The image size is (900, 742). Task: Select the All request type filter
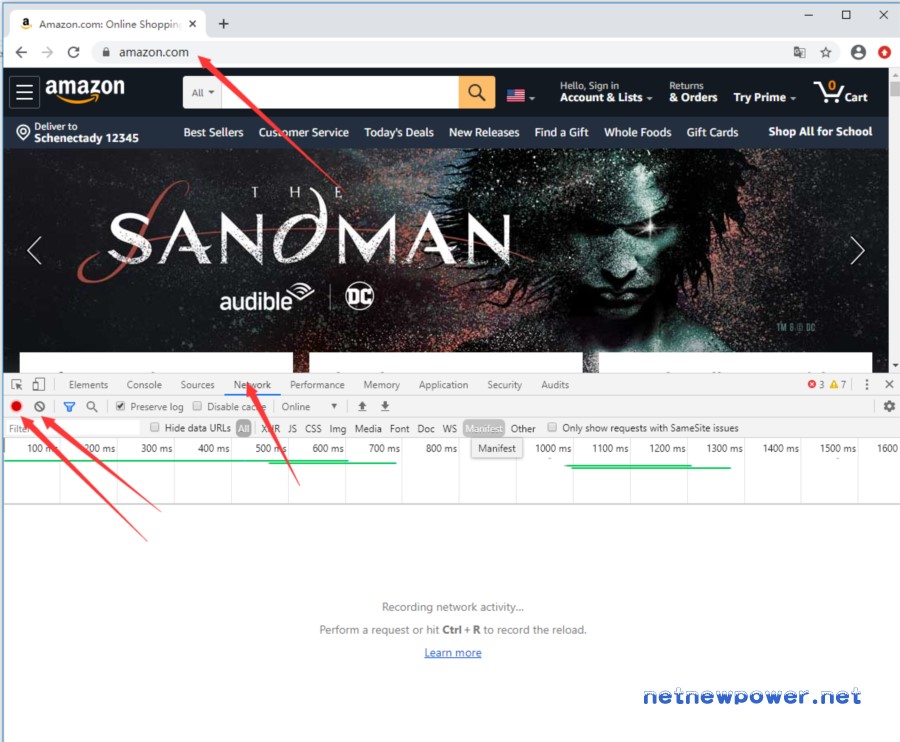[x=243, y=428]
